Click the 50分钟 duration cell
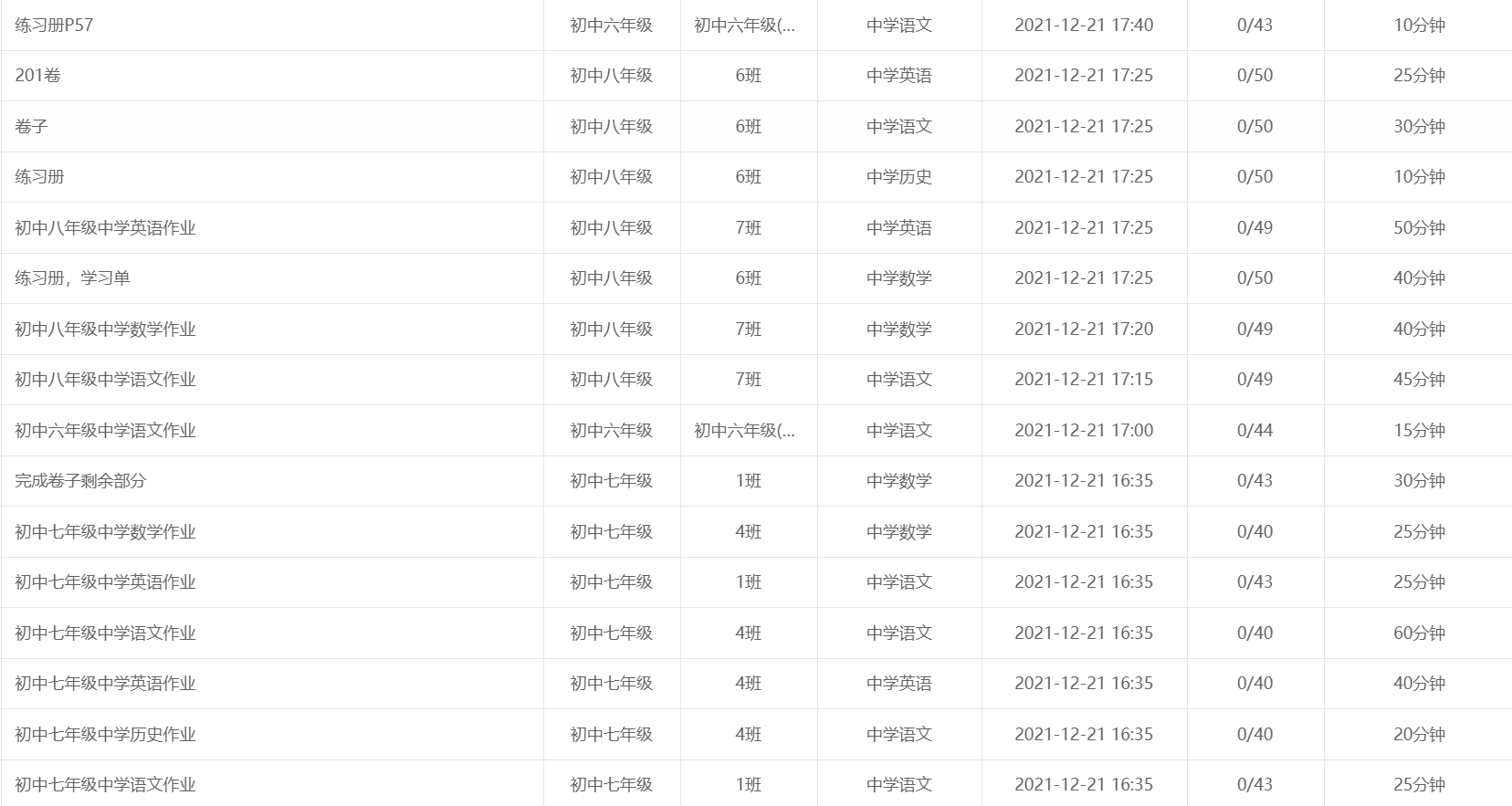The width and height of the screenshot is (1512, 806). 1419,228
